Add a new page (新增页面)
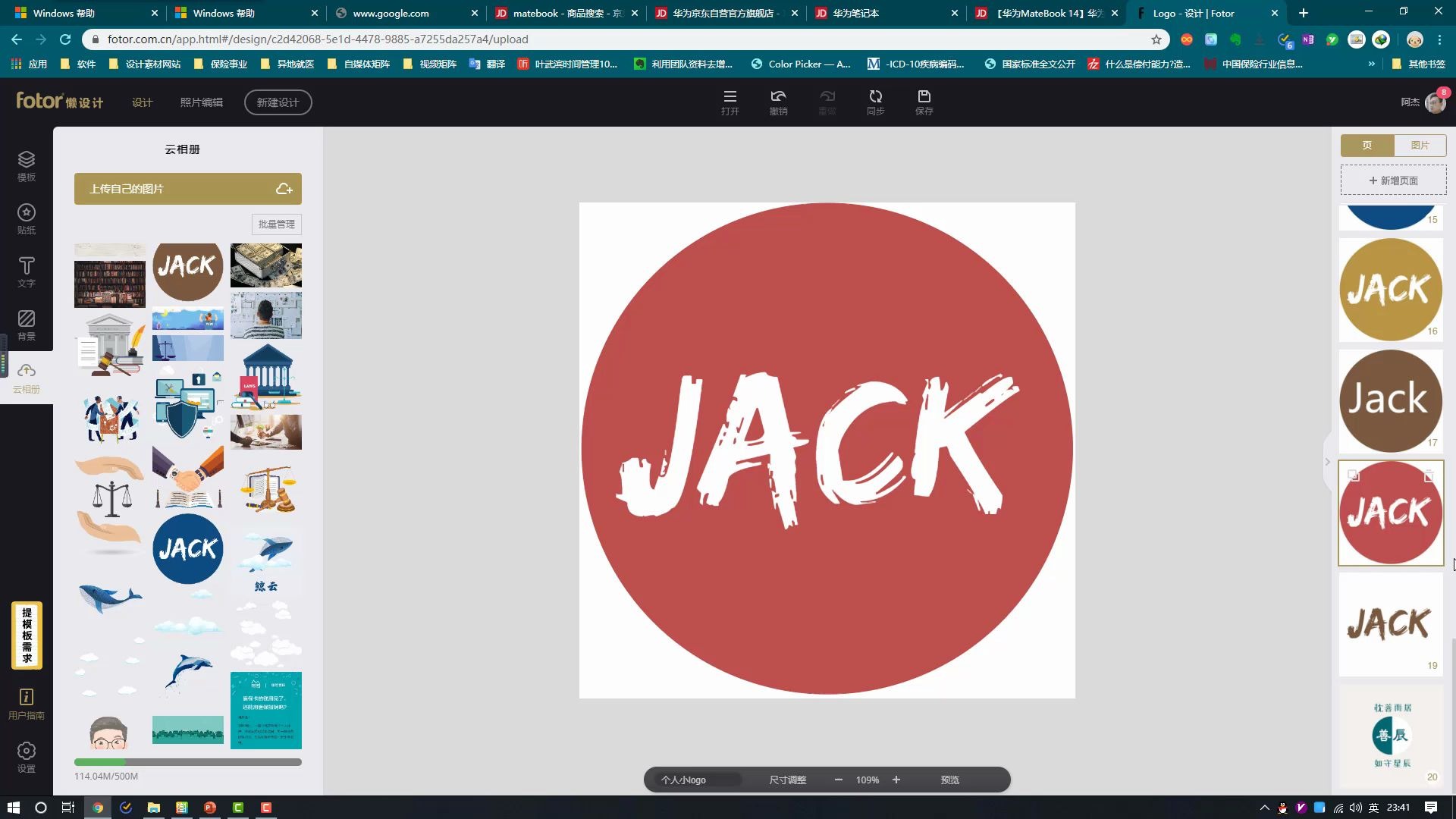This screenshot has width=1456, height=819. 1394,180
